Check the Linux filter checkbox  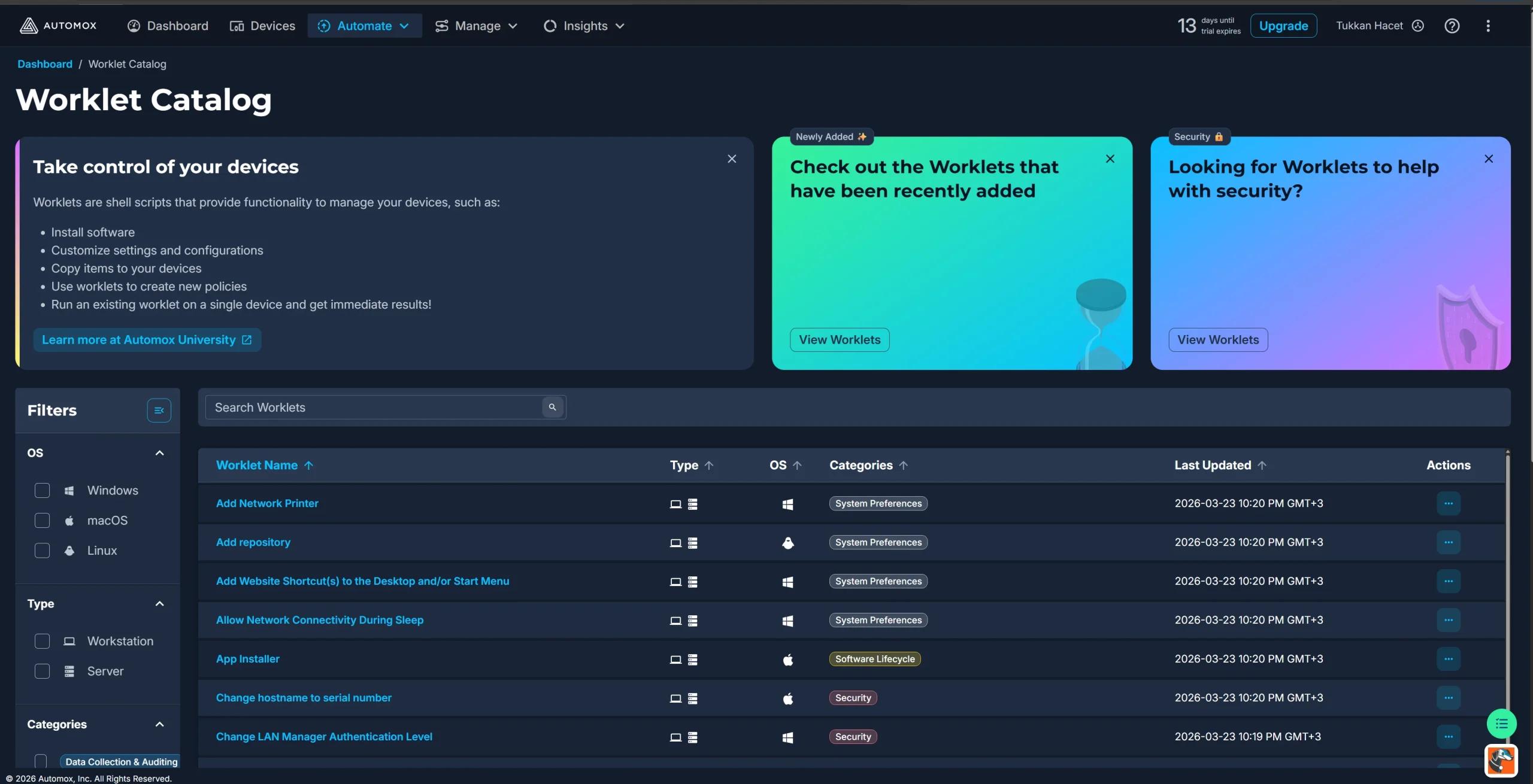click(x=42, y=550)
